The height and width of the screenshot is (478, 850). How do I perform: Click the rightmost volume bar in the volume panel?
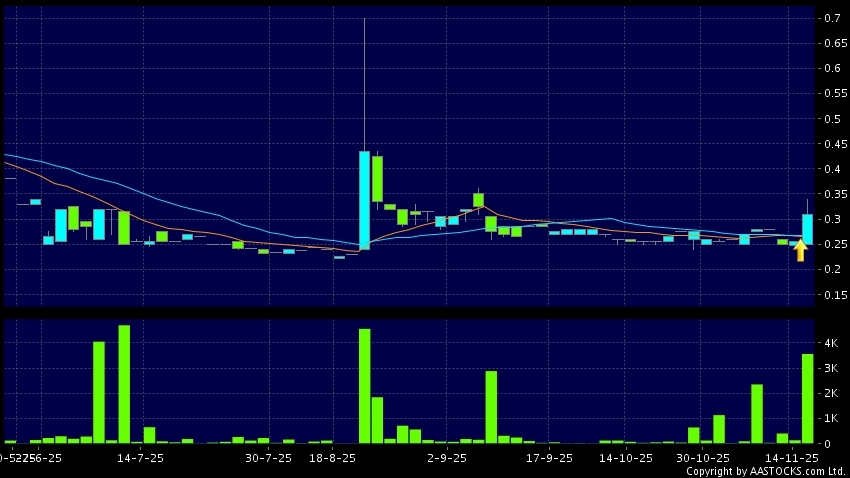point(807,398)
